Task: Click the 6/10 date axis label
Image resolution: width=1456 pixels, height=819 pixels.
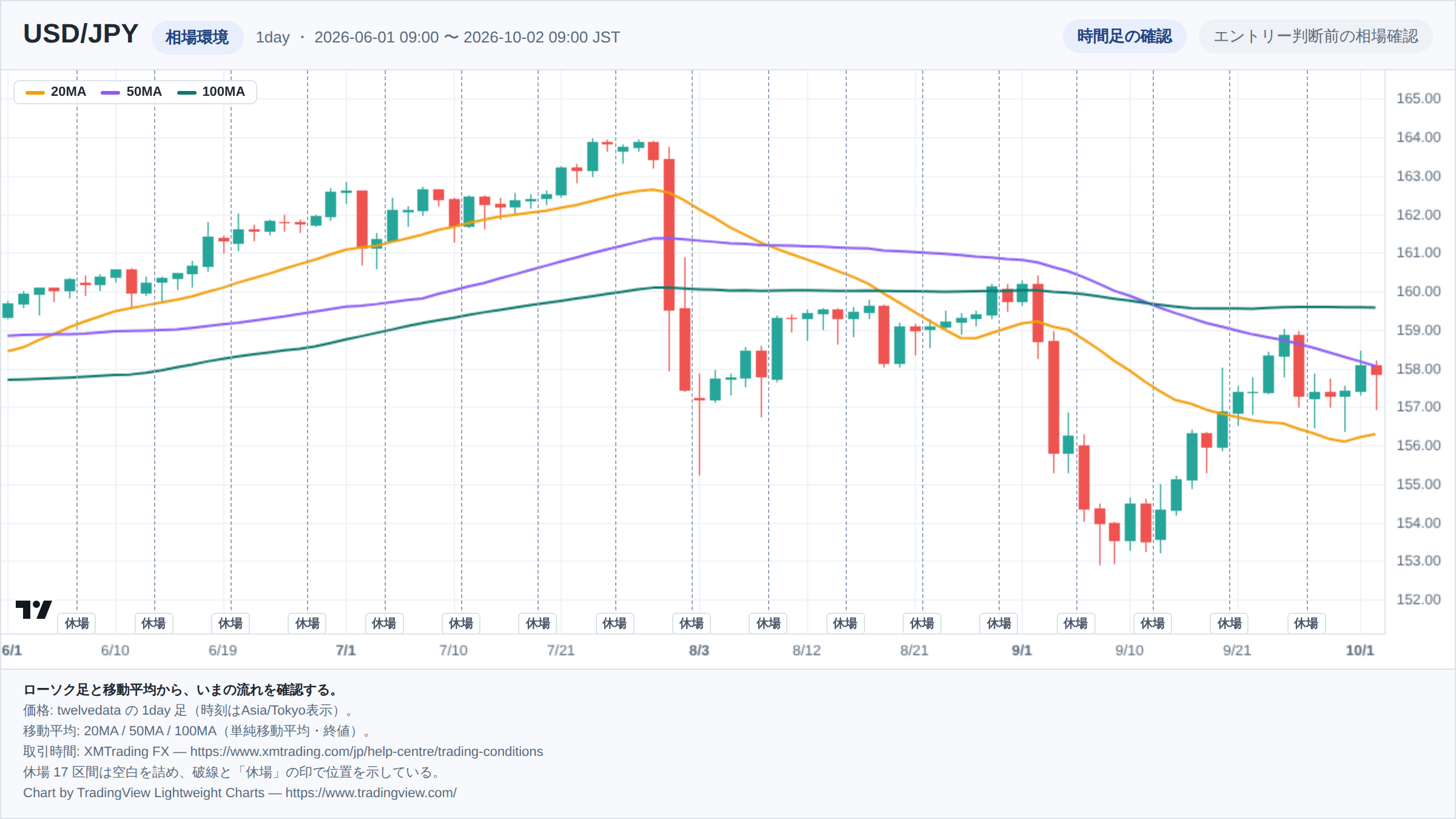Action: point(115,650)
